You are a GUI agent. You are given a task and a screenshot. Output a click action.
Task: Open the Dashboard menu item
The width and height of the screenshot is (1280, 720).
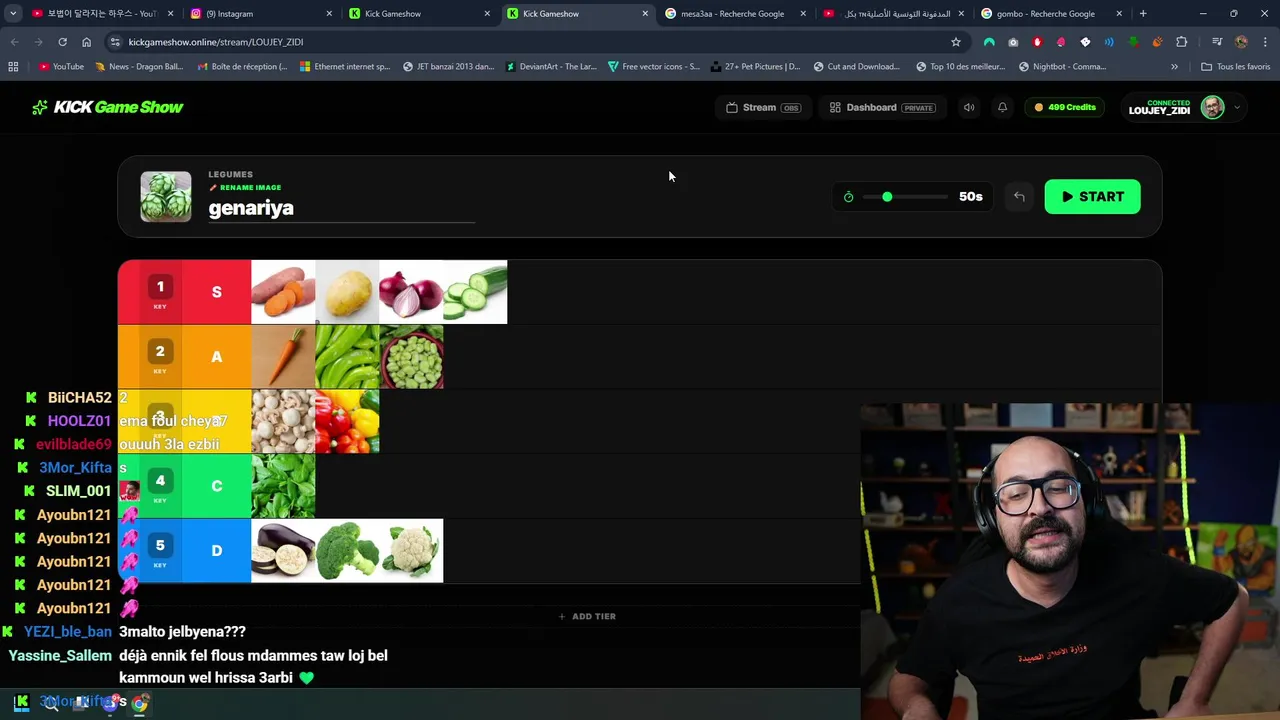[882, 107]
